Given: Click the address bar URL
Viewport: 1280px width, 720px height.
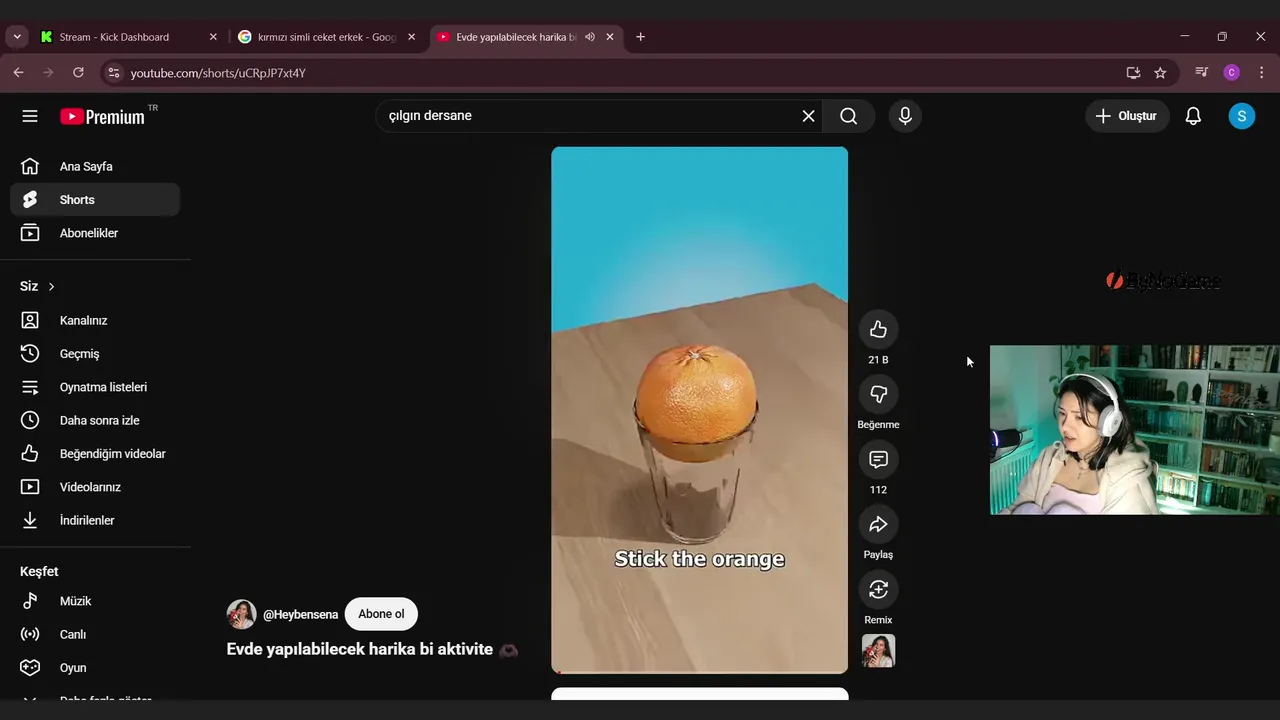Looking at the screenshot, I should 218,73.
